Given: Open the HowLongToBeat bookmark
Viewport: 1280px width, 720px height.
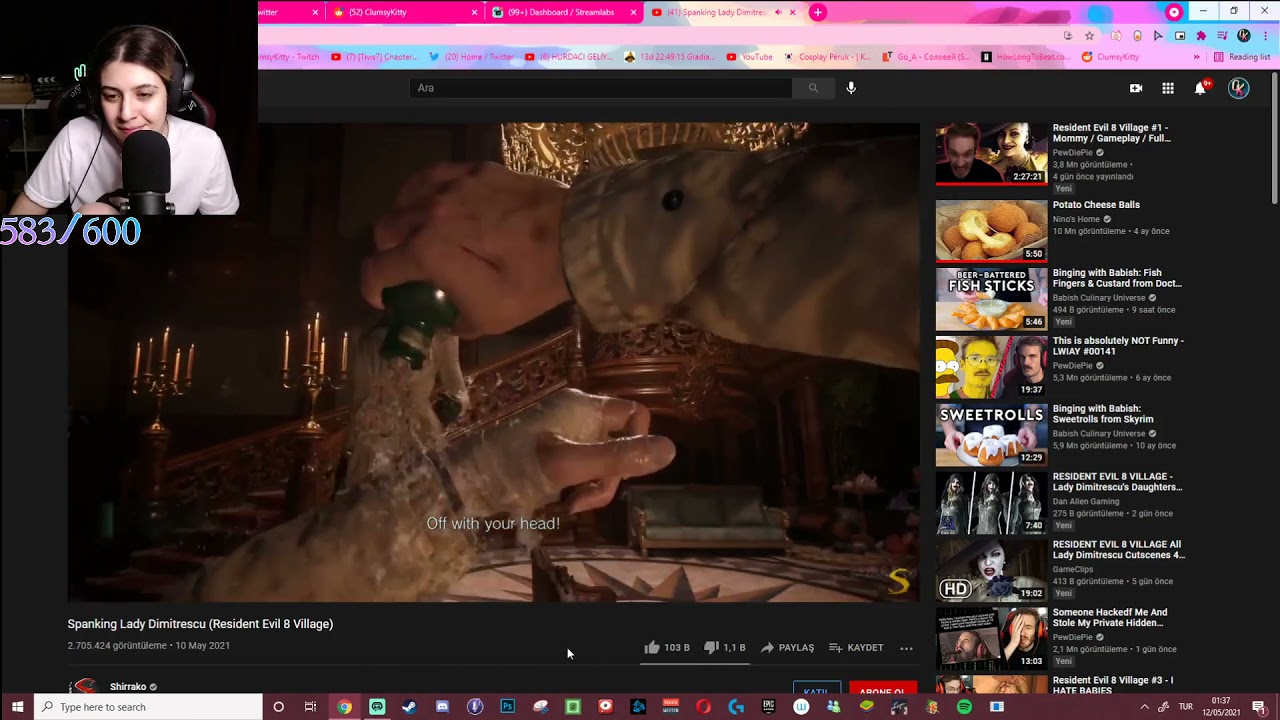Looking at the screenshot, I should [x=1025, y=57].
